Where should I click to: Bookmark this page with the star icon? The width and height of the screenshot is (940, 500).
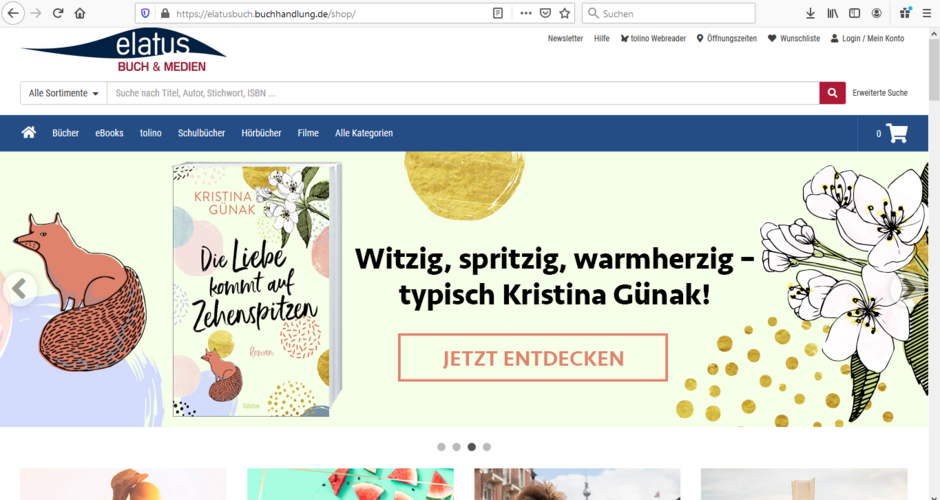[564, 13]
